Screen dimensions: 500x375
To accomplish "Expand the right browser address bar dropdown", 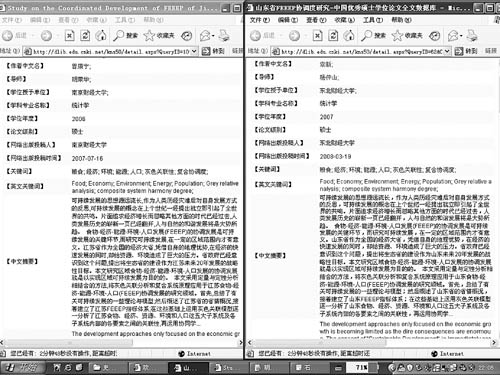I will pyautogui.click(x=447, y=51).
